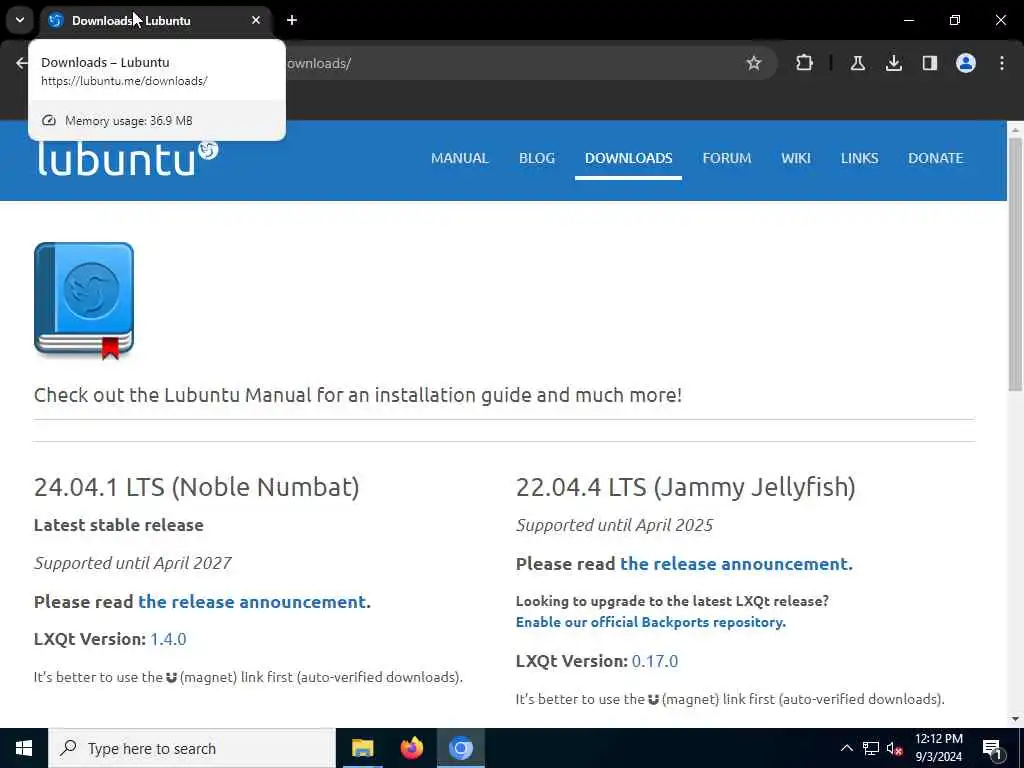The height and width of the screenshot is (768, 1024).
Task: Open Jammy Jellyfish release announcement link
Action: (x=734, y=564)
